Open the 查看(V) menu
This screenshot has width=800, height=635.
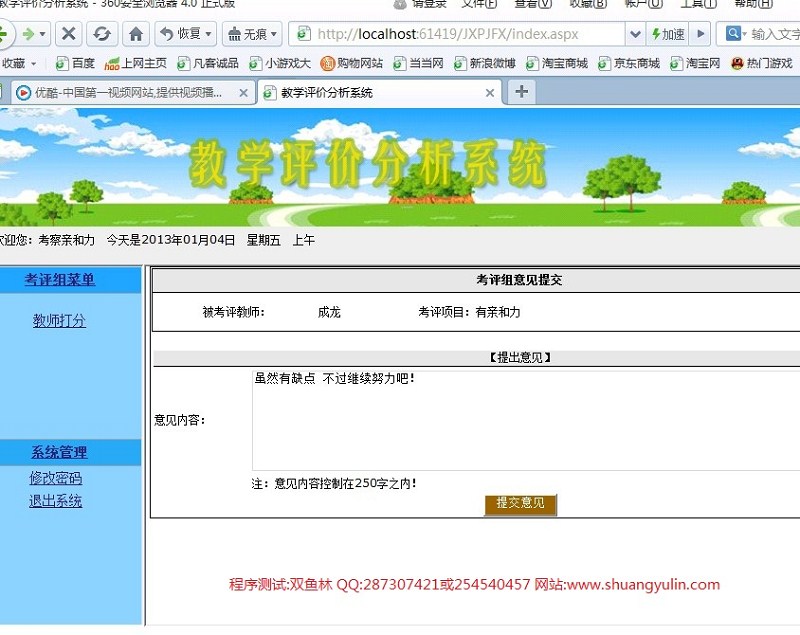(533, 4)
